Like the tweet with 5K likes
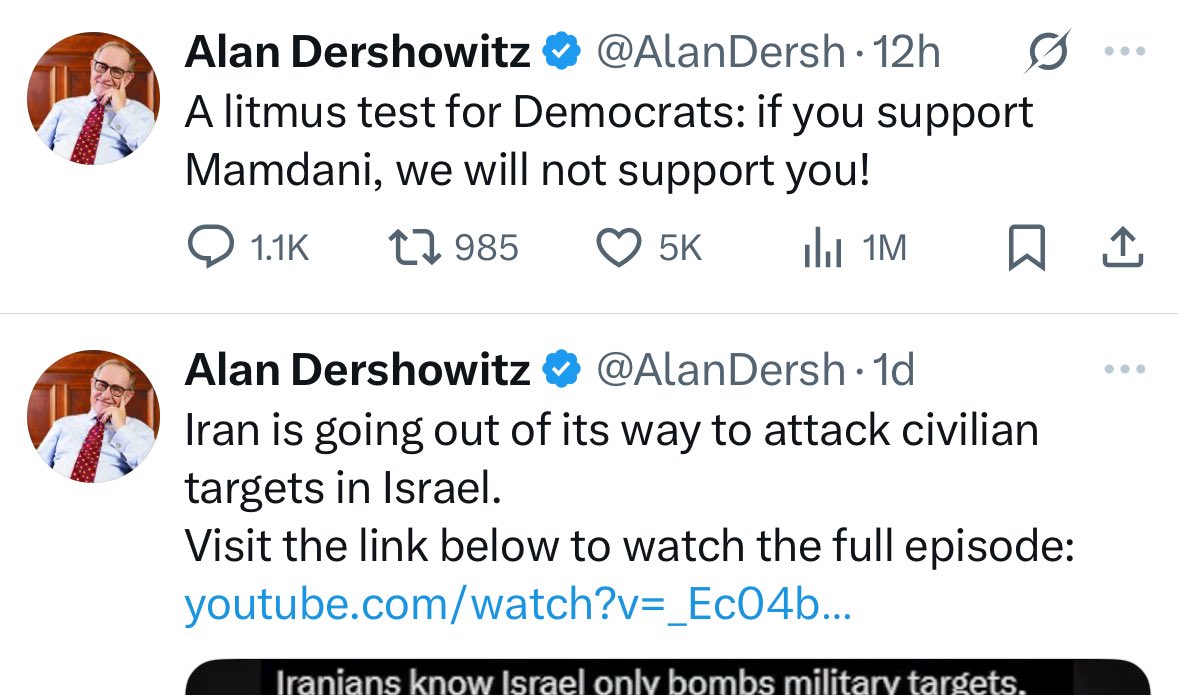The width and height of the screenshot is (1178, 695). point(618,247)
